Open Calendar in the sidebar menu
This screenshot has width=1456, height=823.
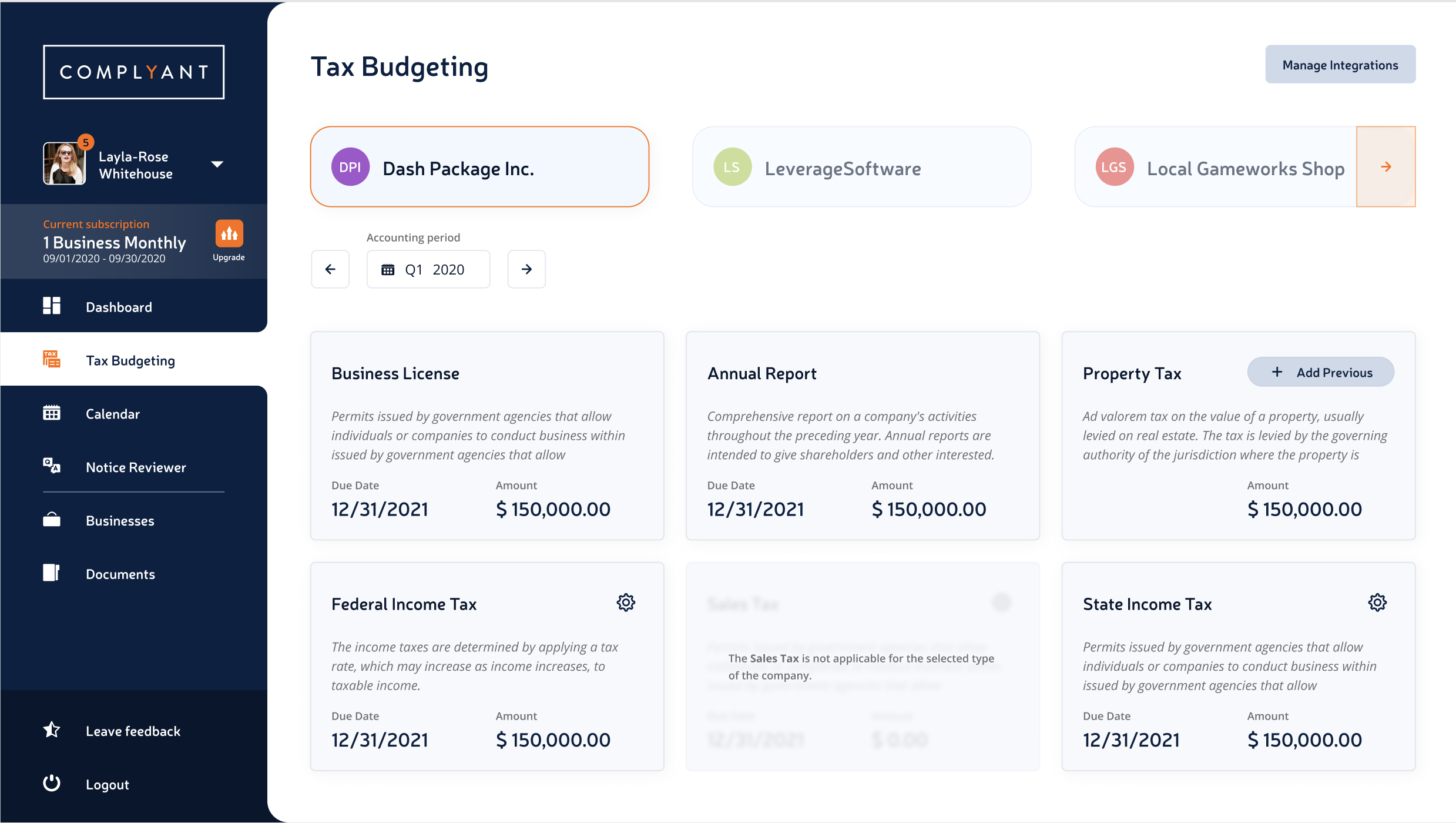(x=113, y=414)
